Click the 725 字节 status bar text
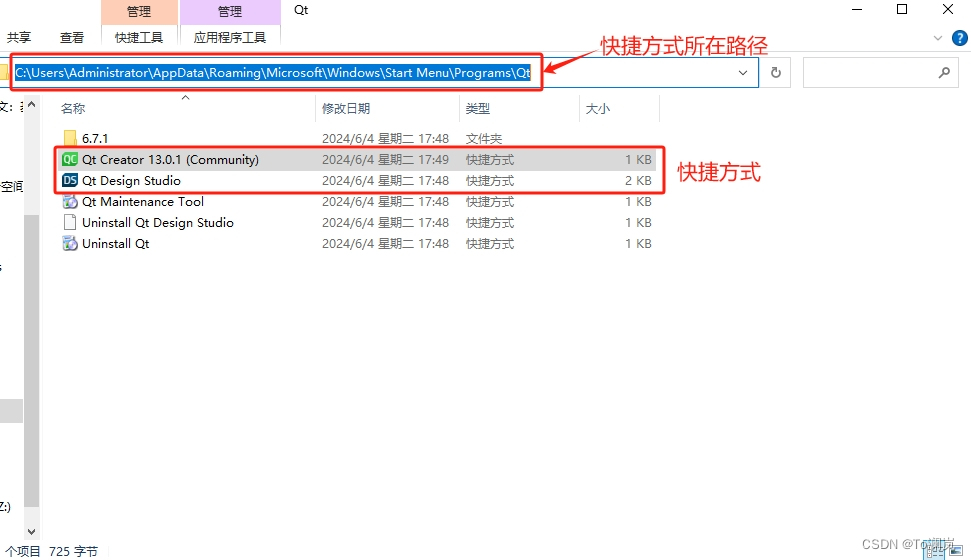 (73, 551)
